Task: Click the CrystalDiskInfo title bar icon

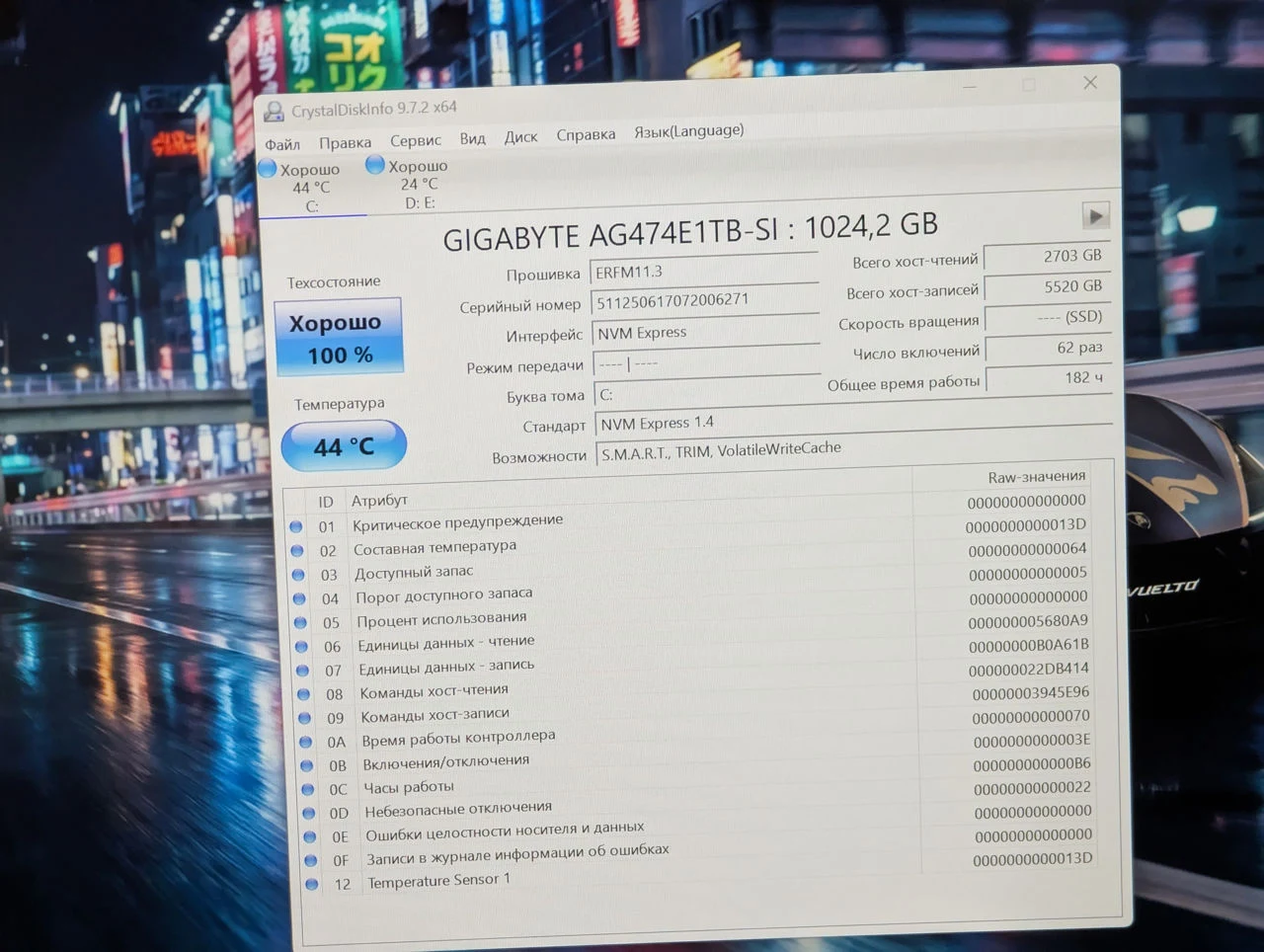Action: coord(274,112)
